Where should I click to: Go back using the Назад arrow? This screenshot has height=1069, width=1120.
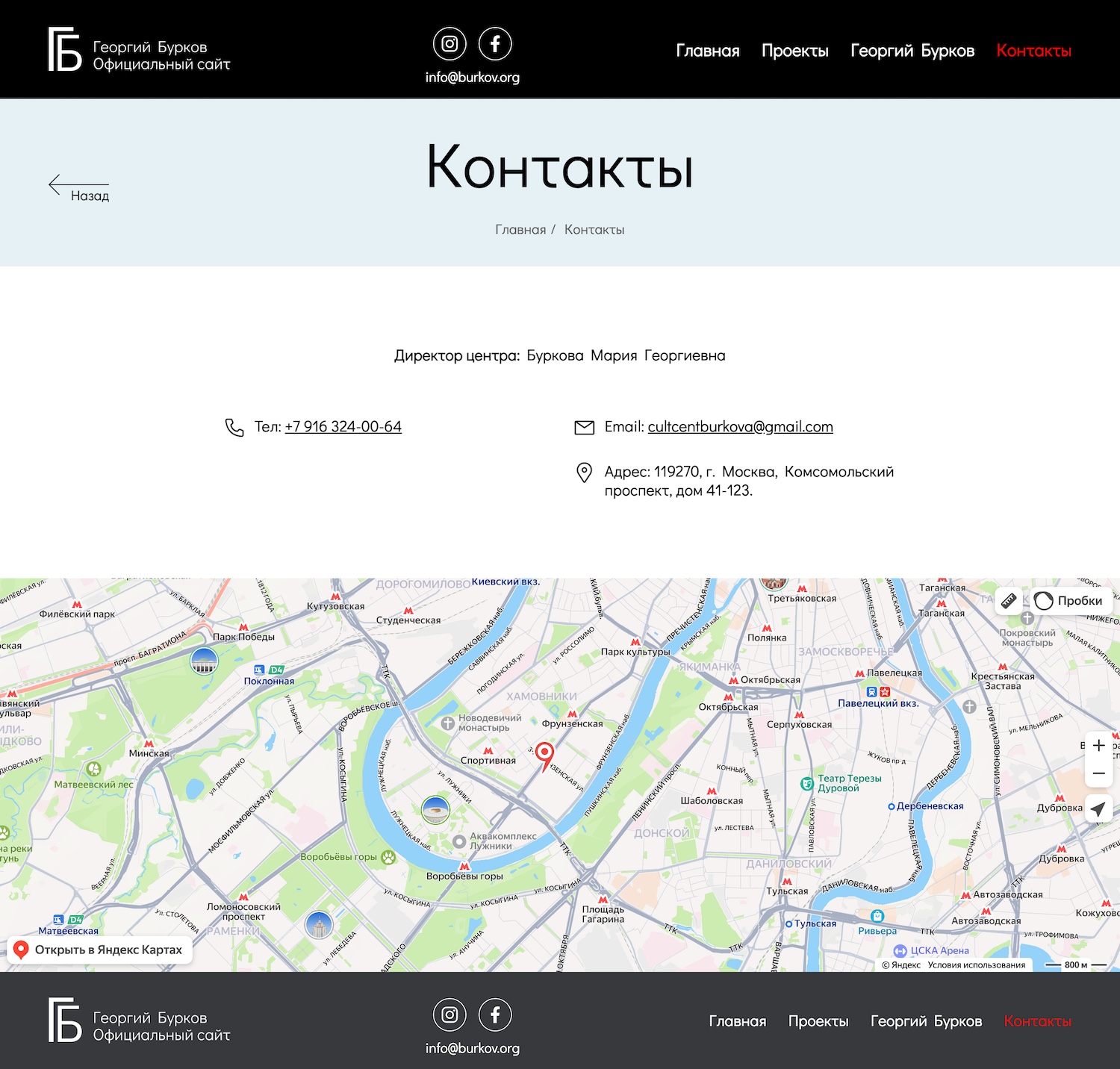79,188
